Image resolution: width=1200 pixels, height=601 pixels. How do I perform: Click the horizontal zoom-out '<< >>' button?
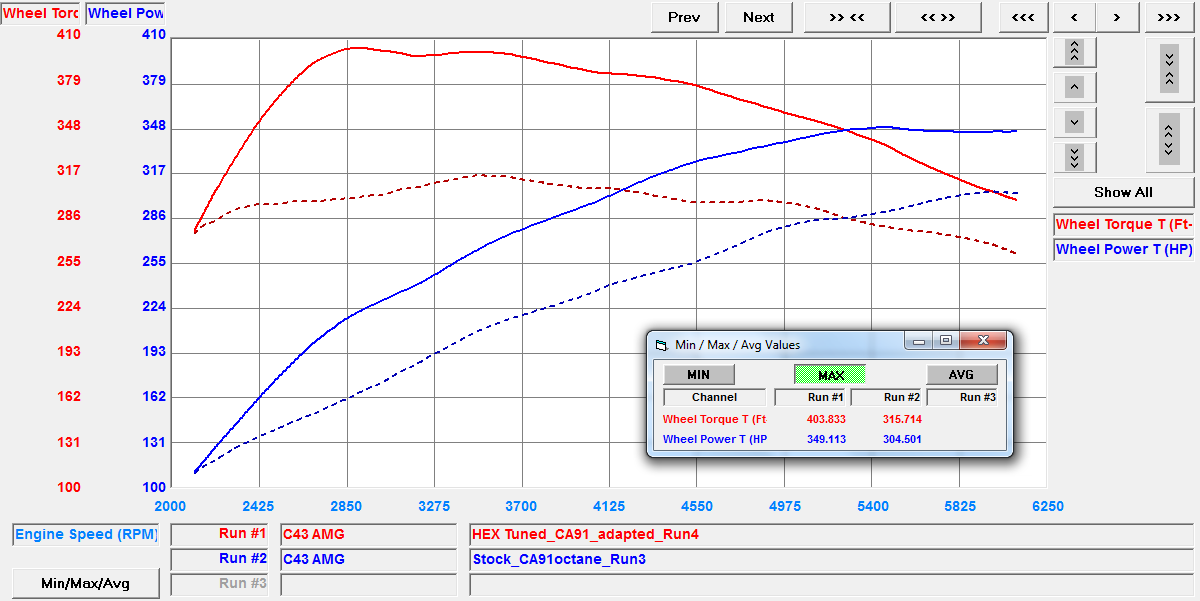click(937, 17)
